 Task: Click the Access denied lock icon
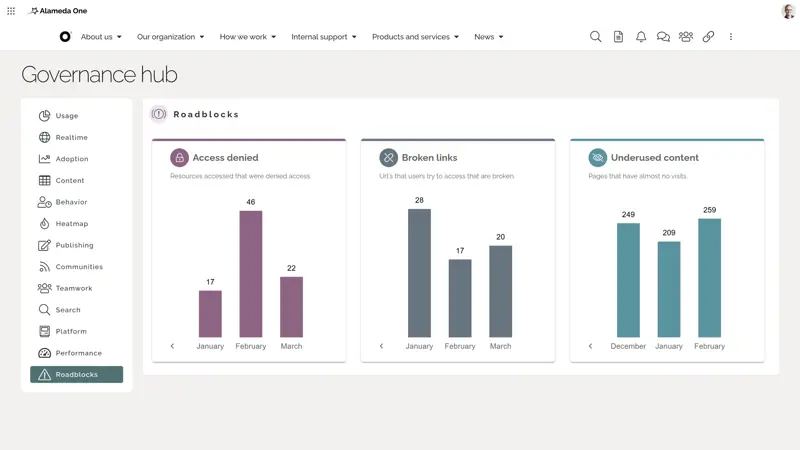(180, 158)
